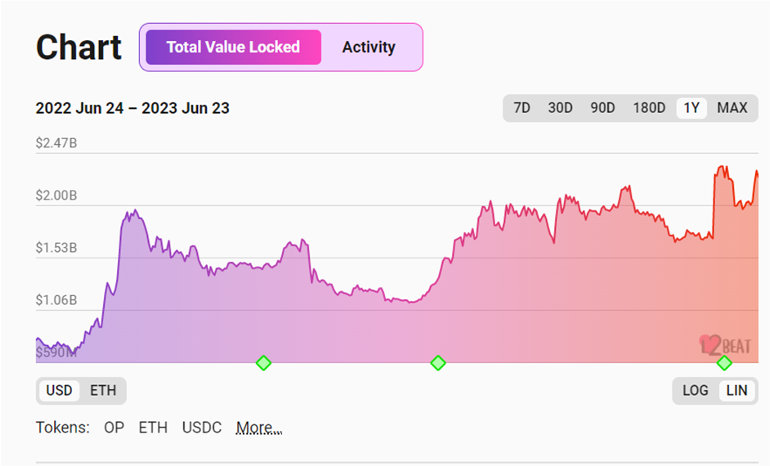Select ETH in the Tokens list
770x466 pixels.
point(153,427)
